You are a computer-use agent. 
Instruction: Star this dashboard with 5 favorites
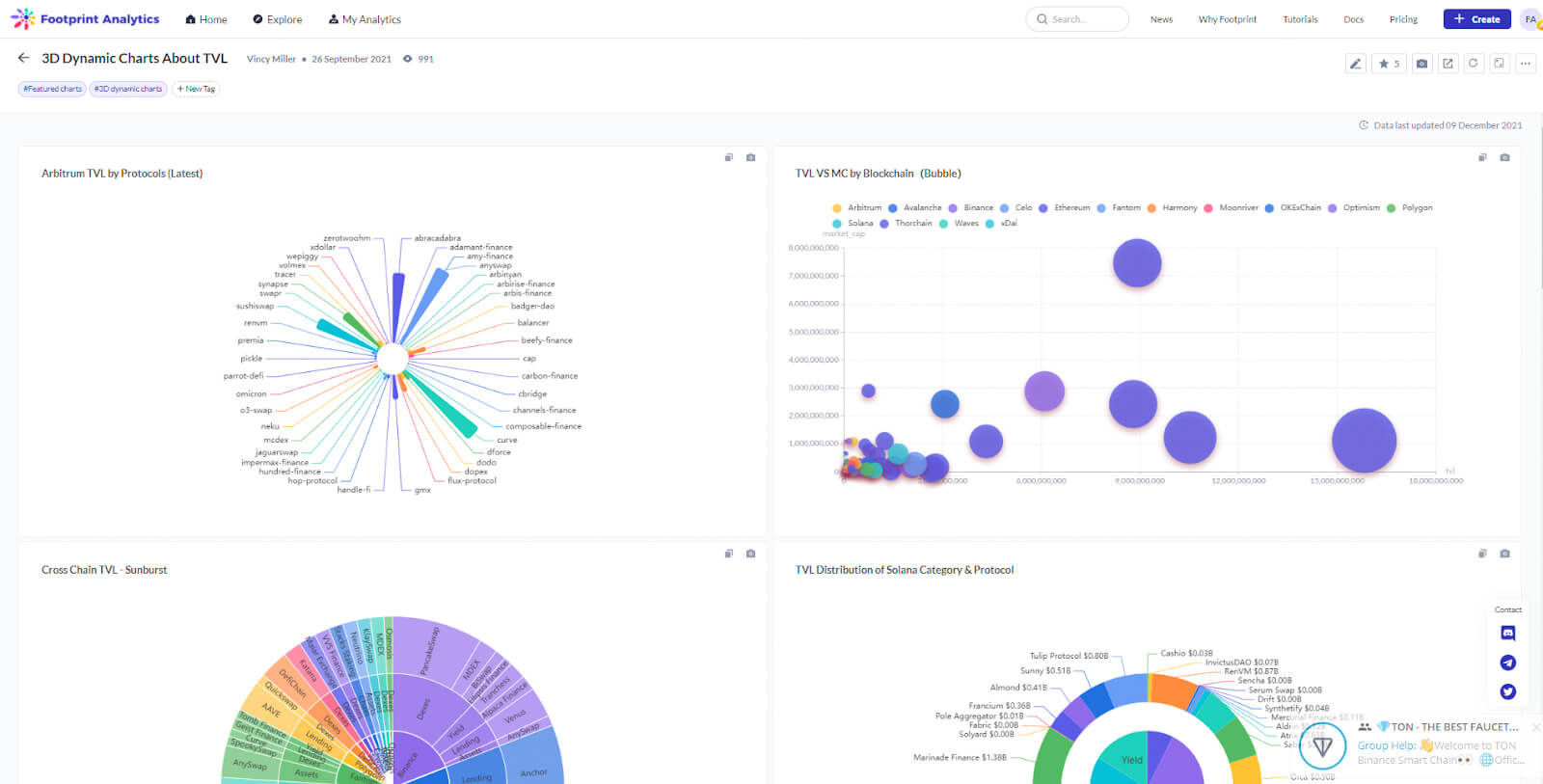(1389, 64)
